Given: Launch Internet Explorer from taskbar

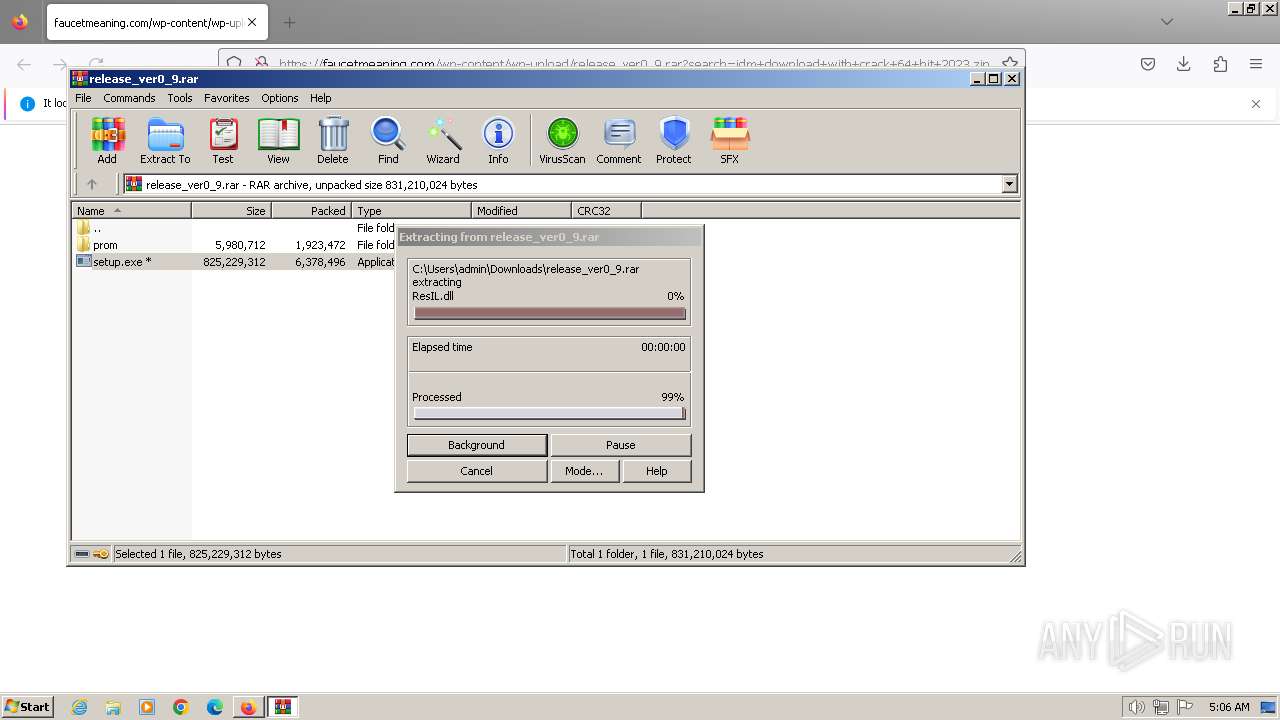Looking at the screenshot, I should [79, 707].
